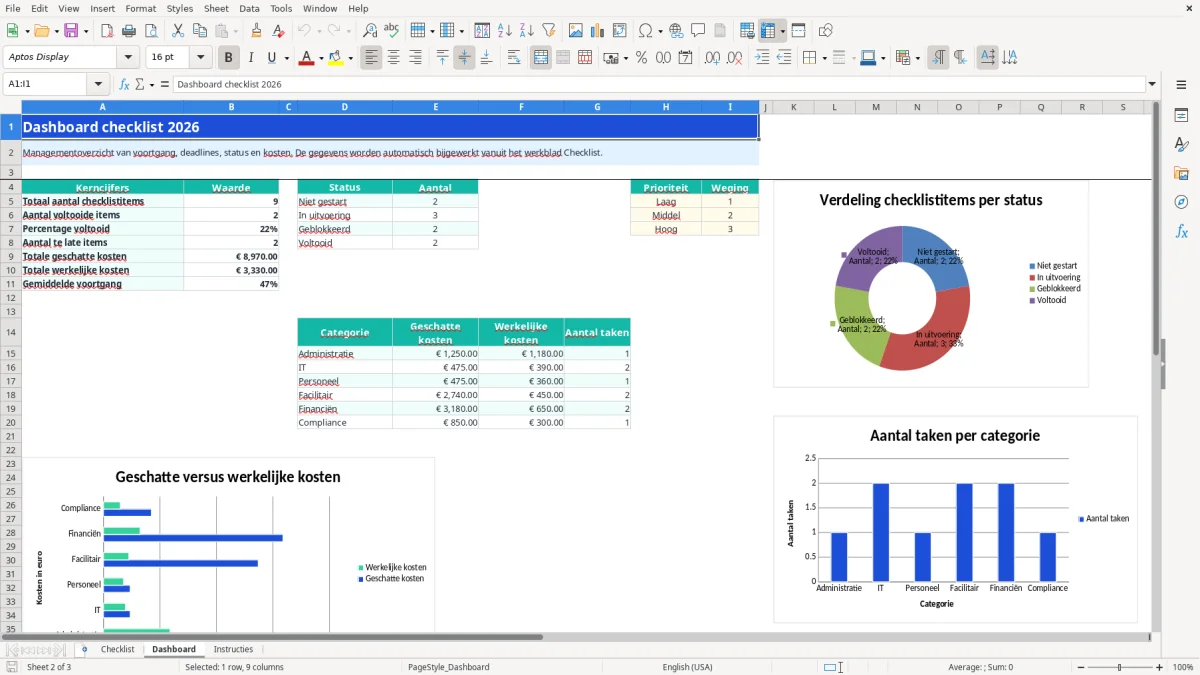The height and width of the screenshot is (675, 1200).
Task: Switch to the Checklist sheet tab
Action: [x=118, y=649]
